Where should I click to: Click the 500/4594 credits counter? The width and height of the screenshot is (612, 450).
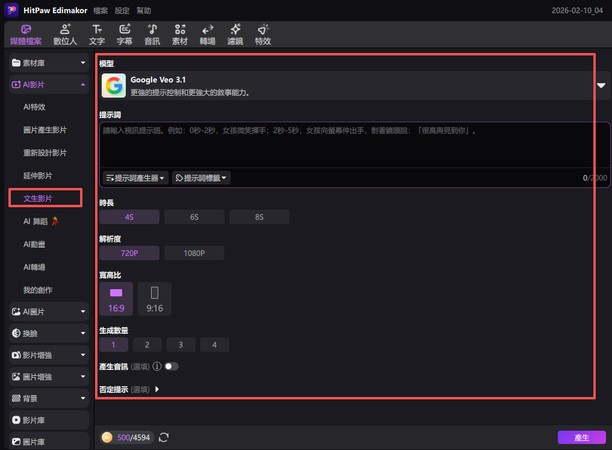click(133, 438)
